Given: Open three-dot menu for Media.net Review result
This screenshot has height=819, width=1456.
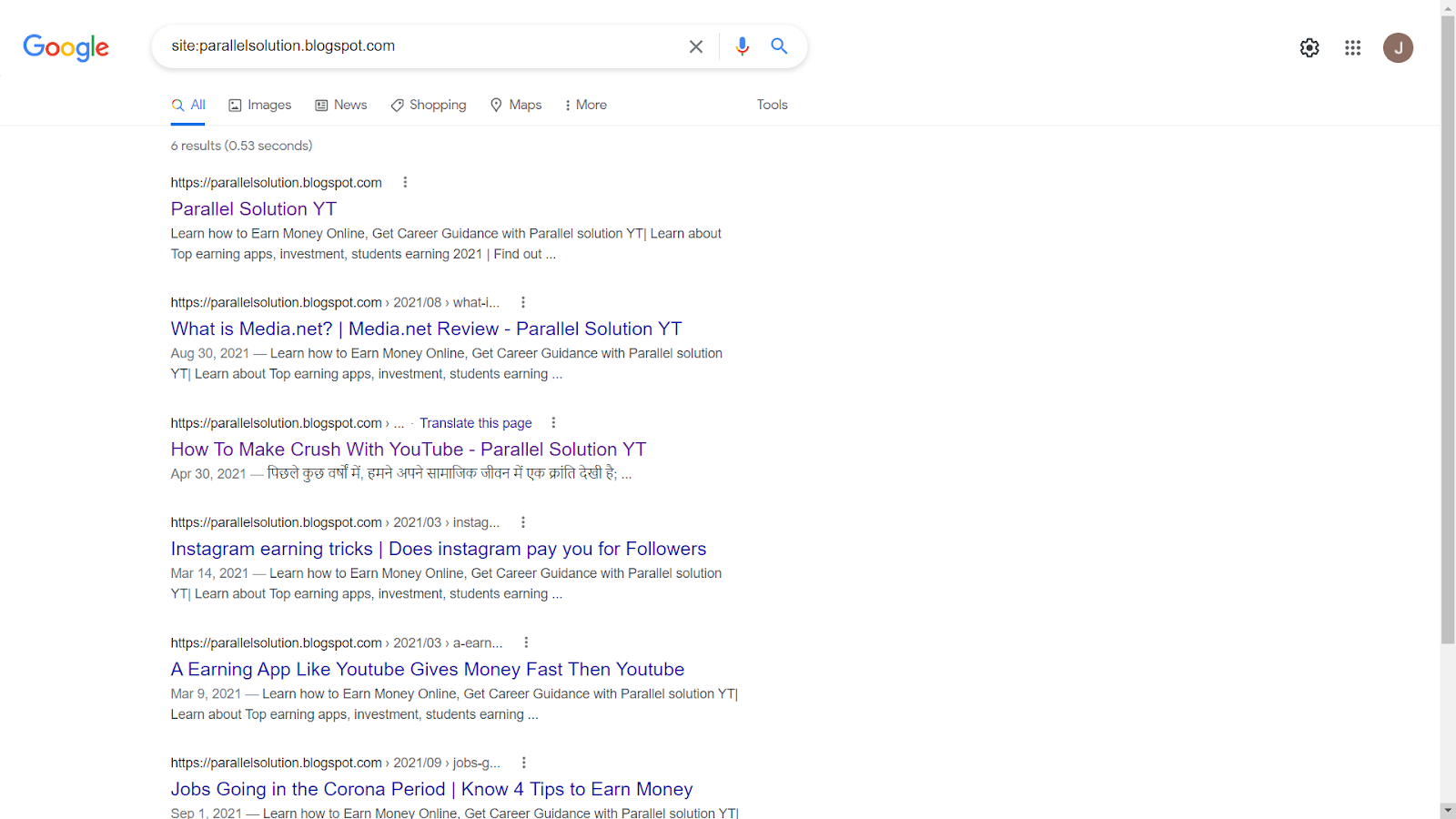Looking at the screenshot, I should 523,302.
